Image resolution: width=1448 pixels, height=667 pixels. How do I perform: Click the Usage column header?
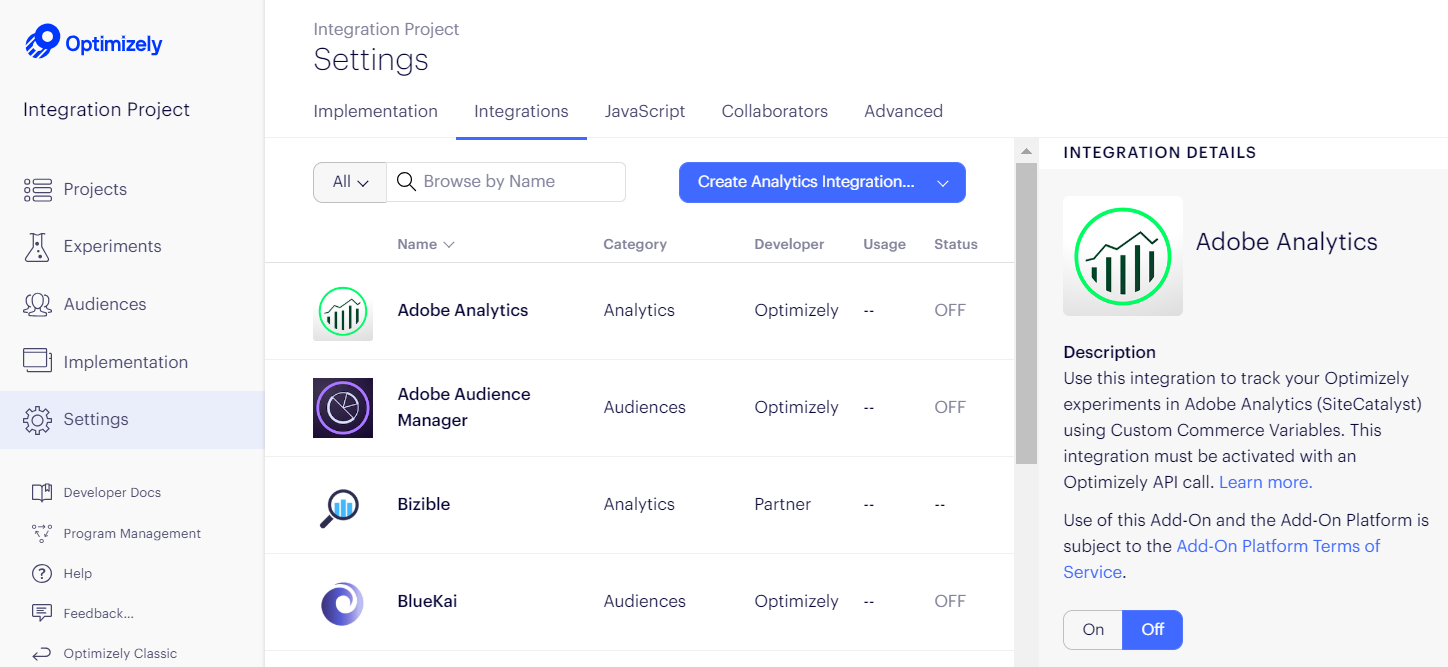click(x=884, y=244)
